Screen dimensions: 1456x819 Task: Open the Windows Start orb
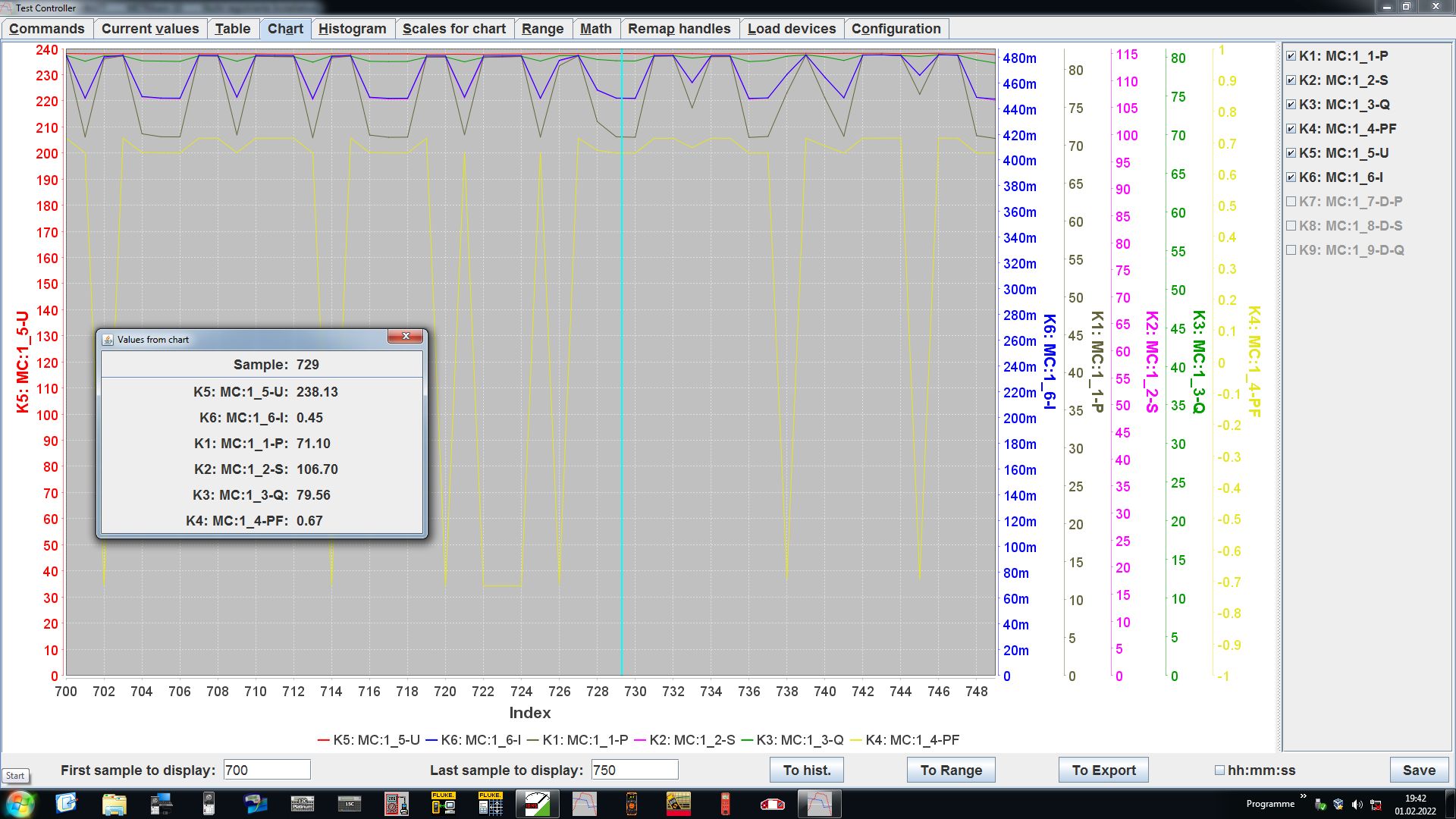(20, 804)
